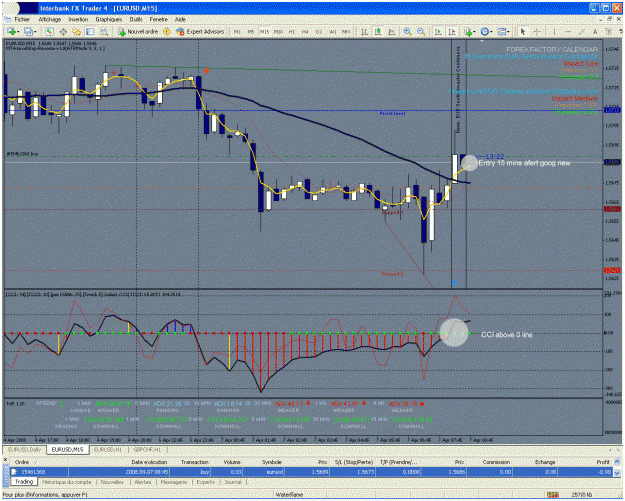Open the Graphiques menu

tap(108, 19)
